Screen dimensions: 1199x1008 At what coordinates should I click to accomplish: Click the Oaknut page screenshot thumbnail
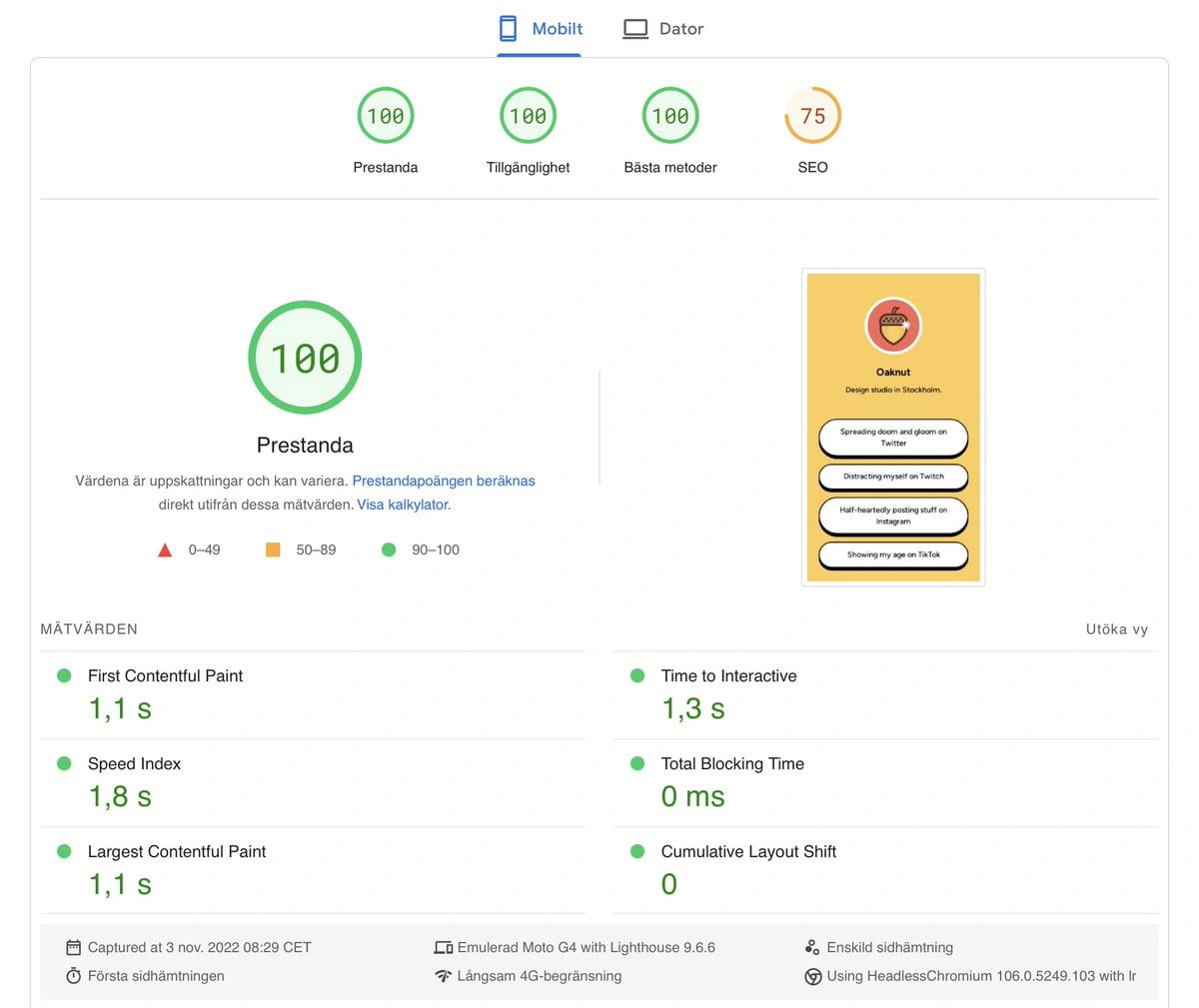click(x=893, y=428)
